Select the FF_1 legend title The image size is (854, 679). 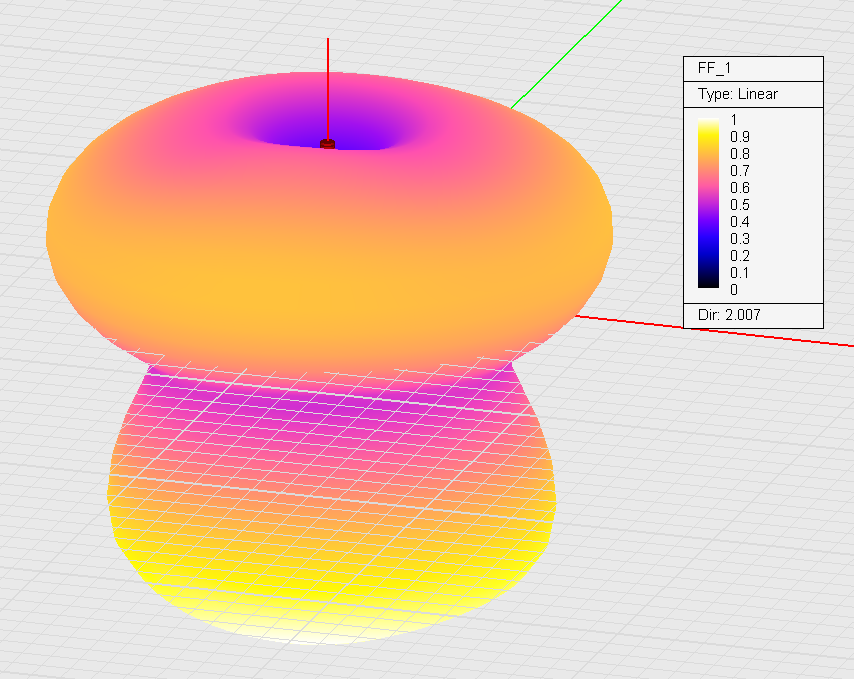(714, 69)
